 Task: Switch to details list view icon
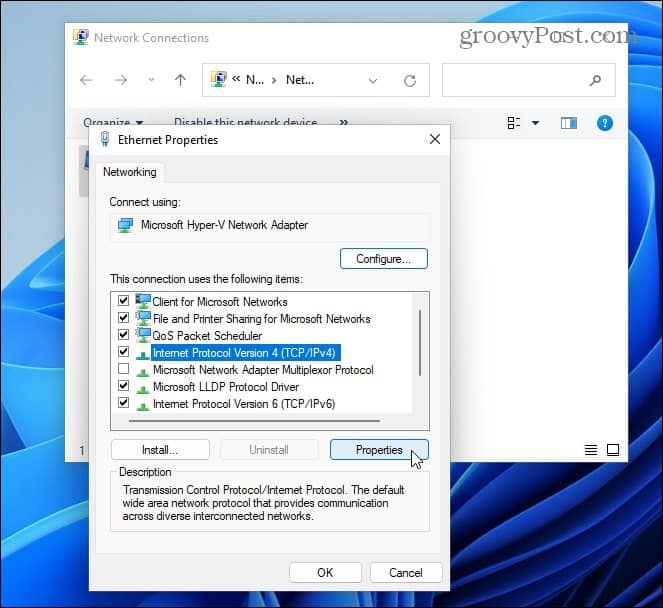[591, 449]
